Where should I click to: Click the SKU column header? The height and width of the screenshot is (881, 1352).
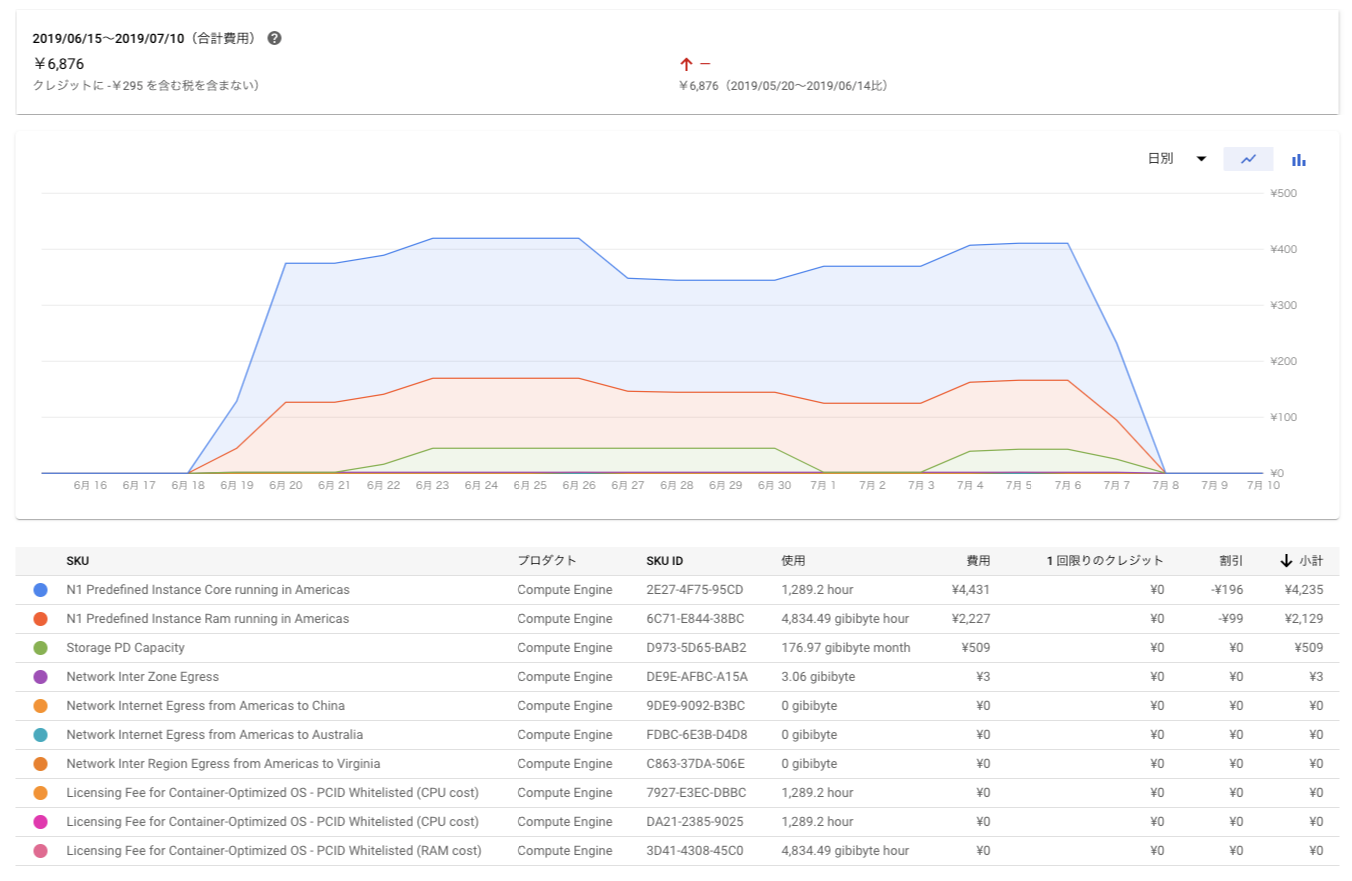pos(78,561)
